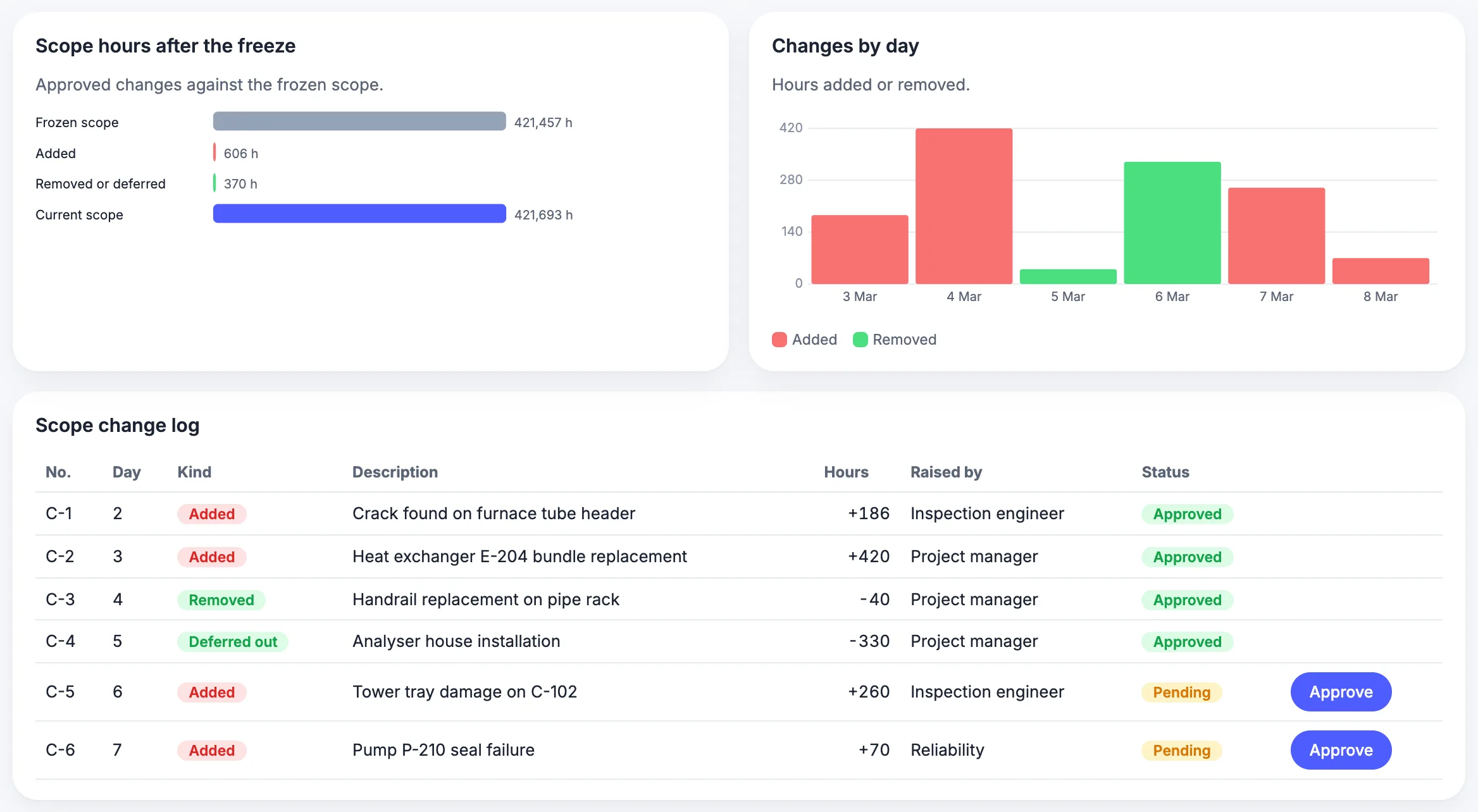Click 'Pump P-210 seal failure' description
The image size is (1478, 812).
pos(444,750)
